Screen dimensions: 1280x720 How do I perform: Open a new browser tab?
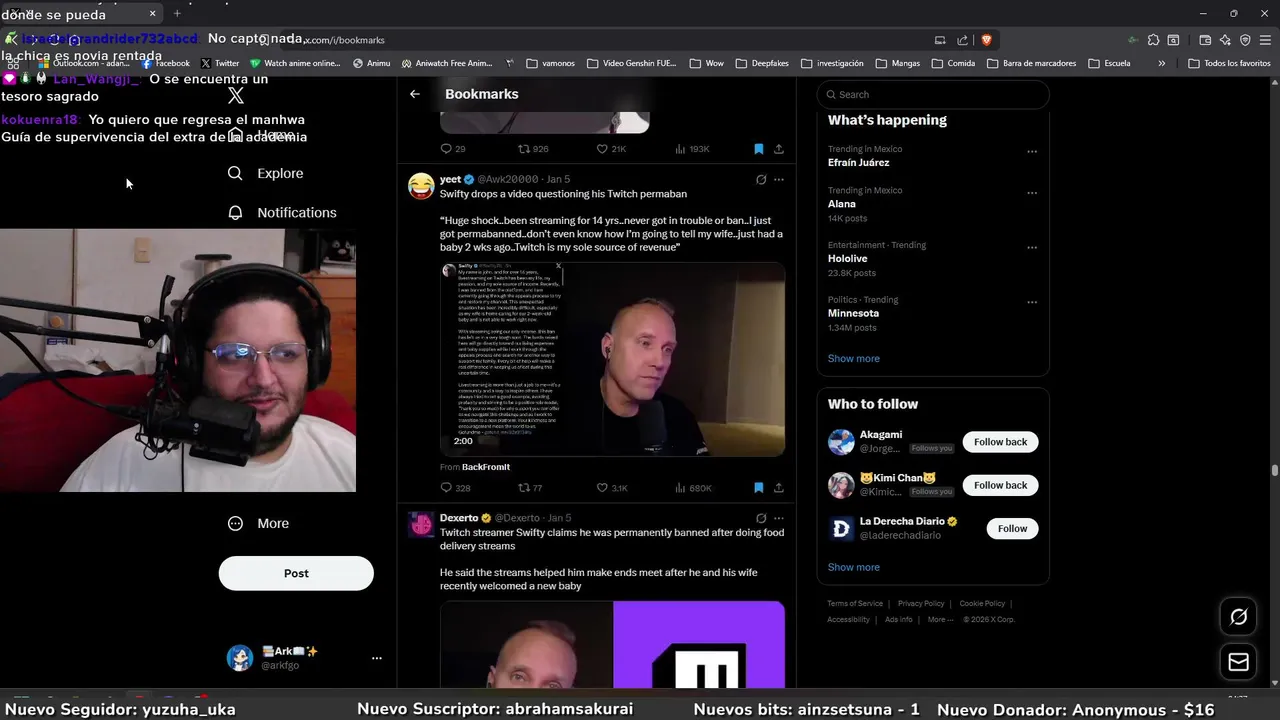[177, 13]
